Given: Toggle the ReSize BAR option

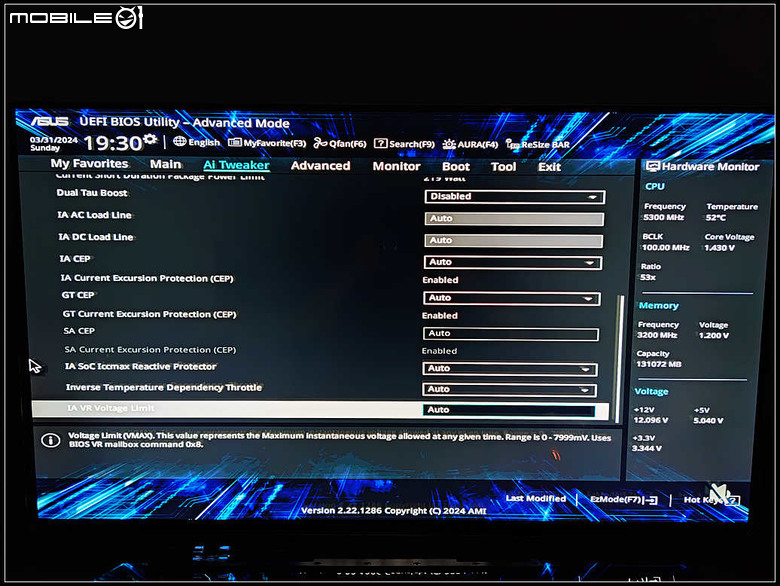Looking at the screenshot, I should 538,145.
